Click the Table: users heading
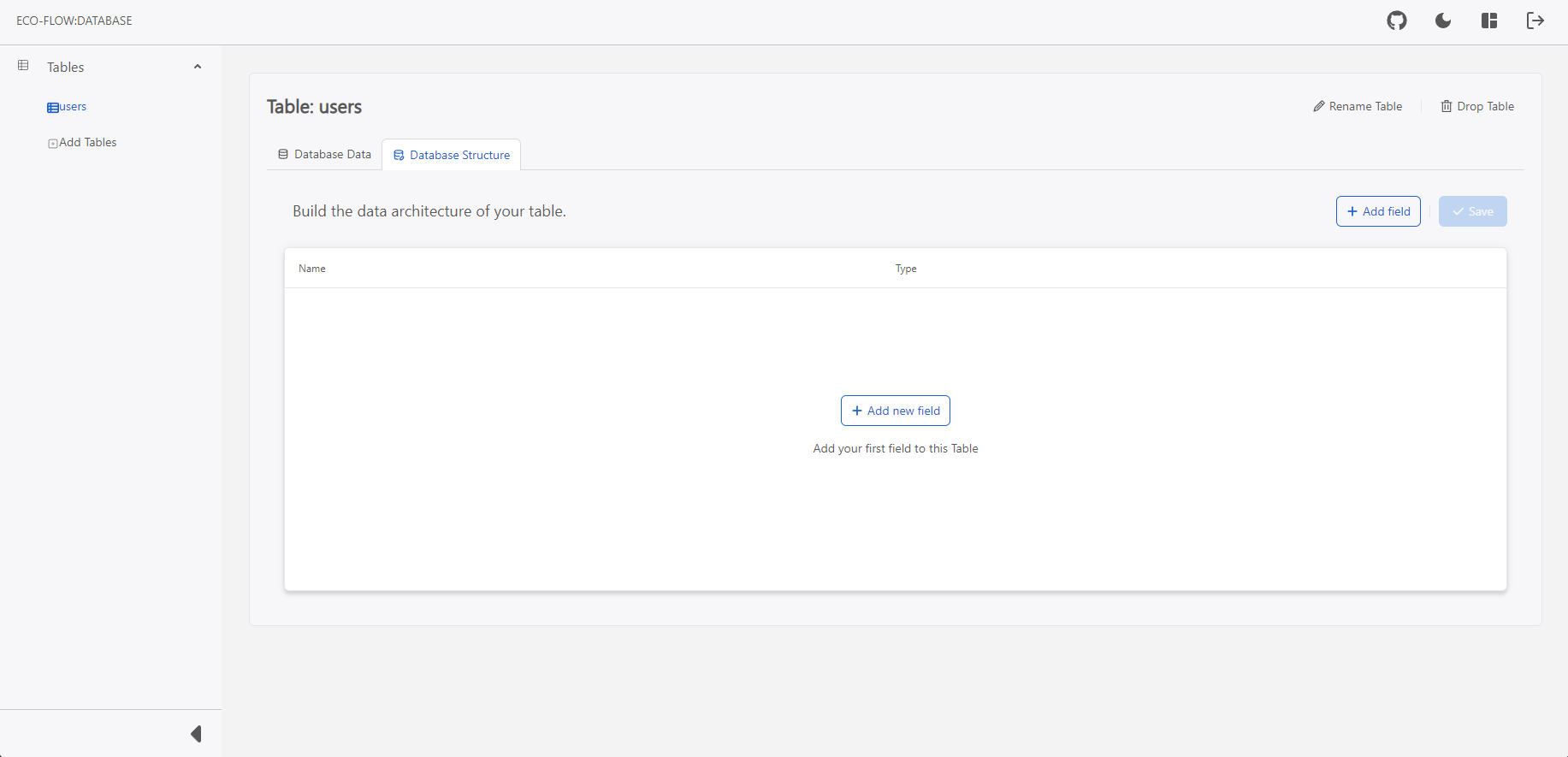The height and width of the screenshot is (757, 1568). [314, 107]
